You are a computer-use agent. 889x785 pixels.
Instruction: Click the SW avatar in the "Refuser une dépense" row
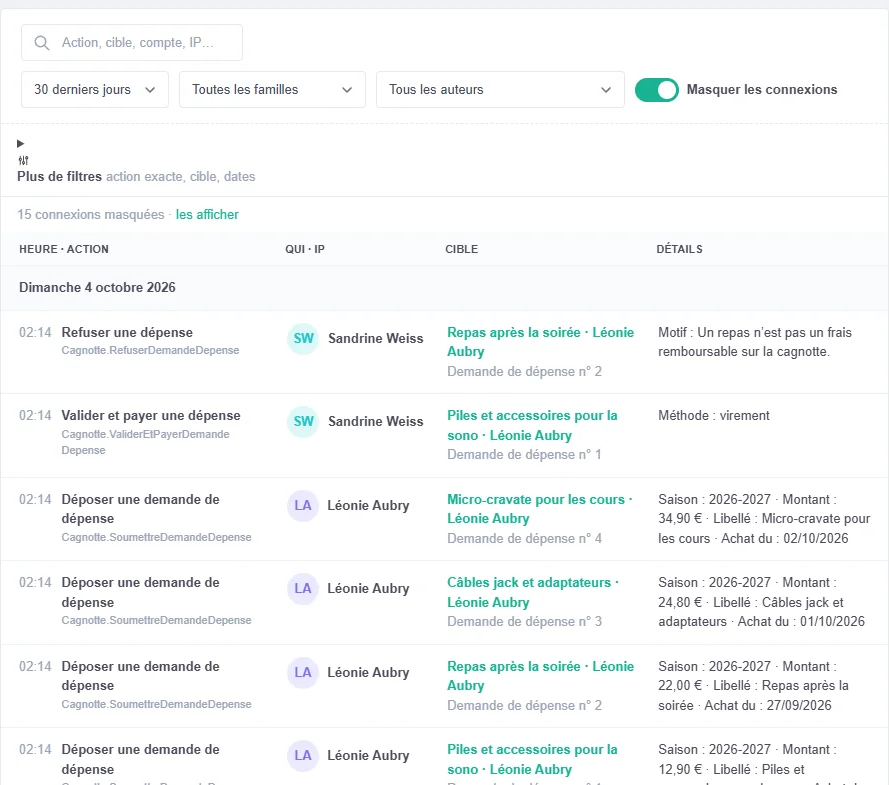click(x=303, y=338)
